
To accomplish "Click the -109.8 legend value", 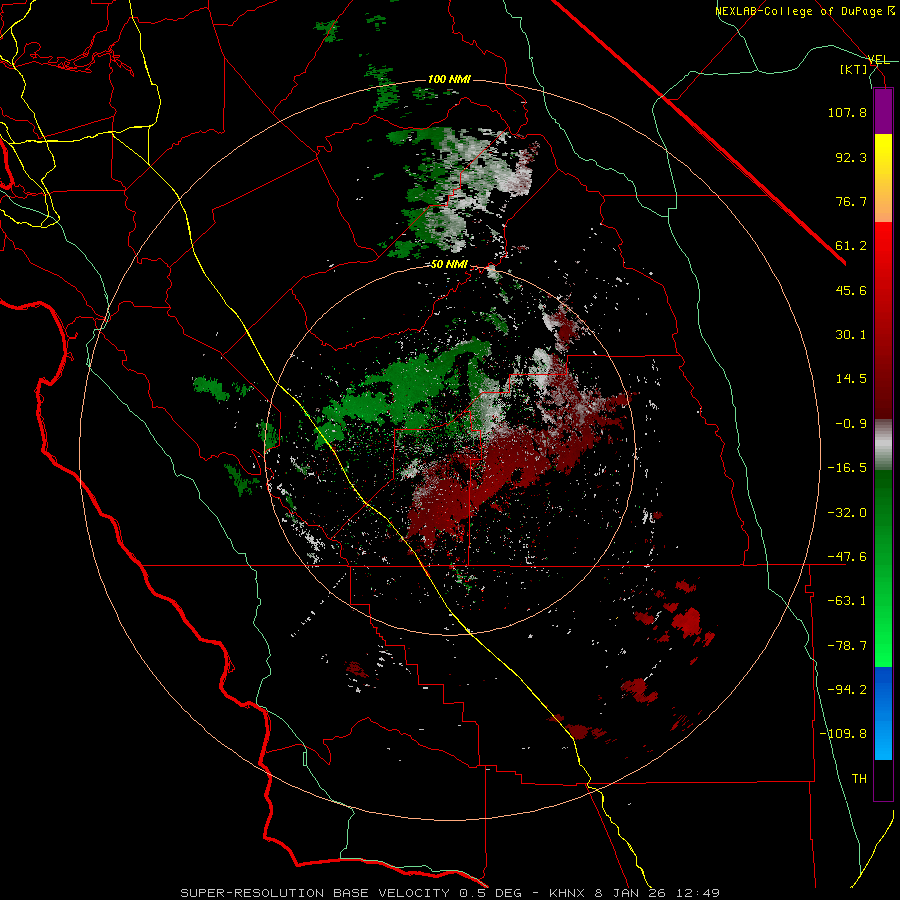I will 843,734.
